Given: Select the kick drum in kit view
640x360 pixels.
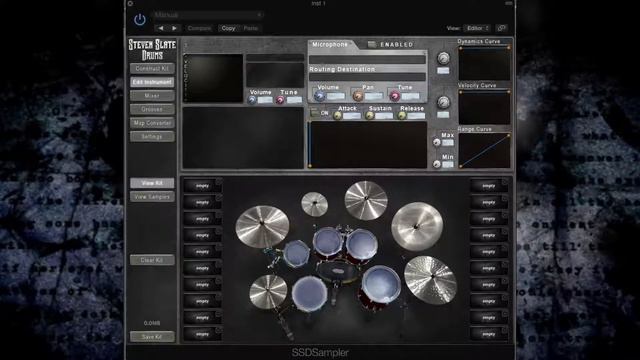Looking at the screenshot, I should tap(337, 272).
